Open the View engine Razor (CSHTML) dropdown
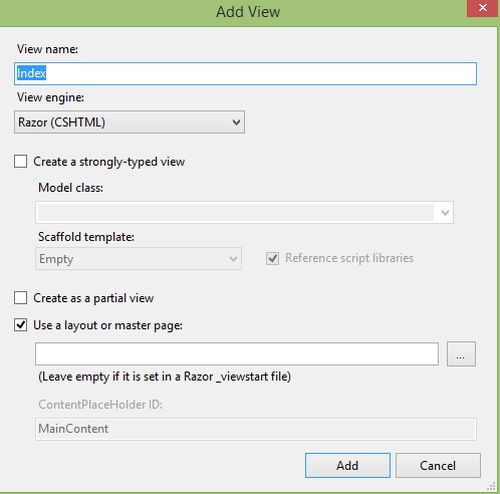Viewport: 500px width, 494px height. click(x=129, y=122)
